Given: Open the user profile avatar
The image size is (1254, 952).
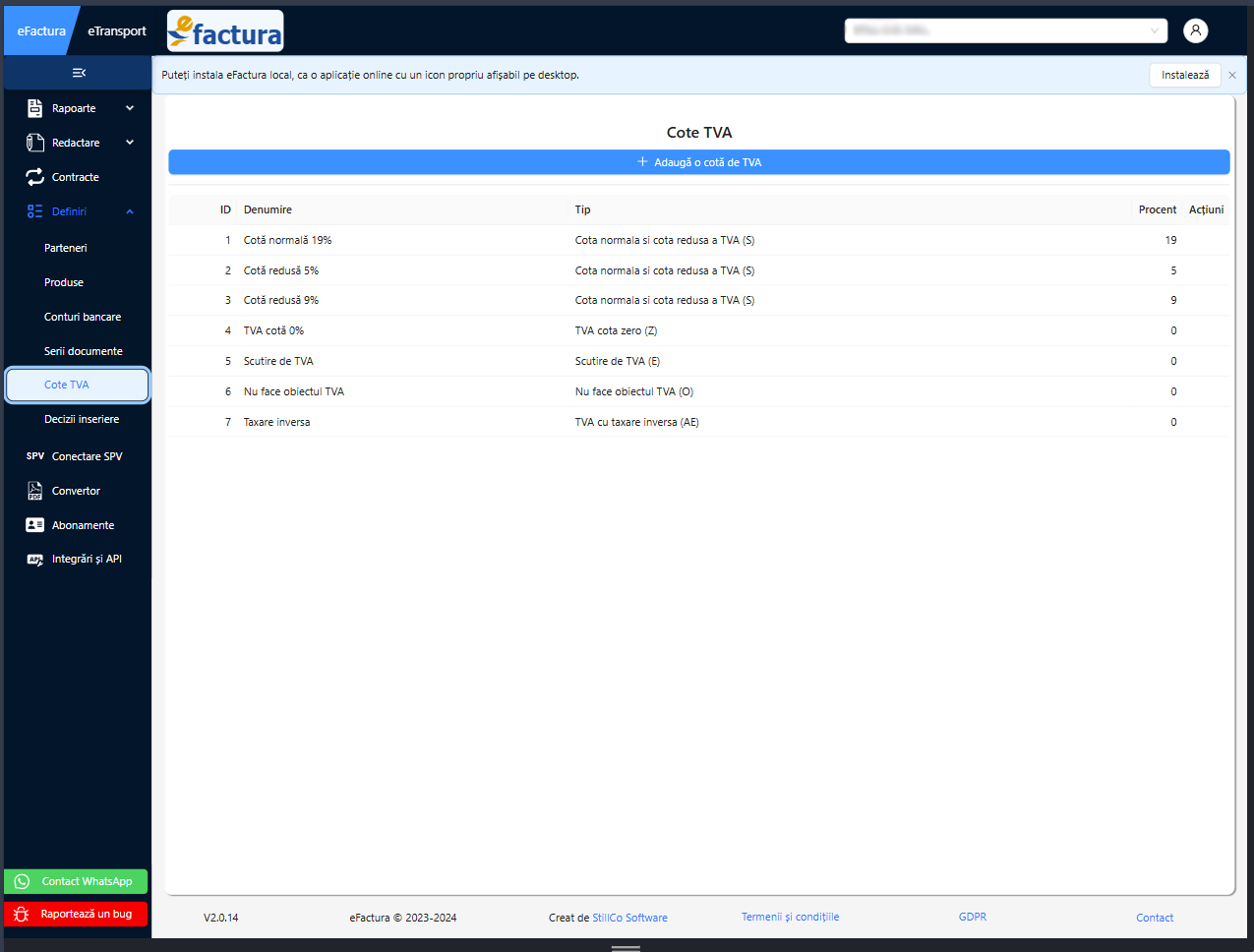Looking at the screenshot, I should click(1196, 30).
